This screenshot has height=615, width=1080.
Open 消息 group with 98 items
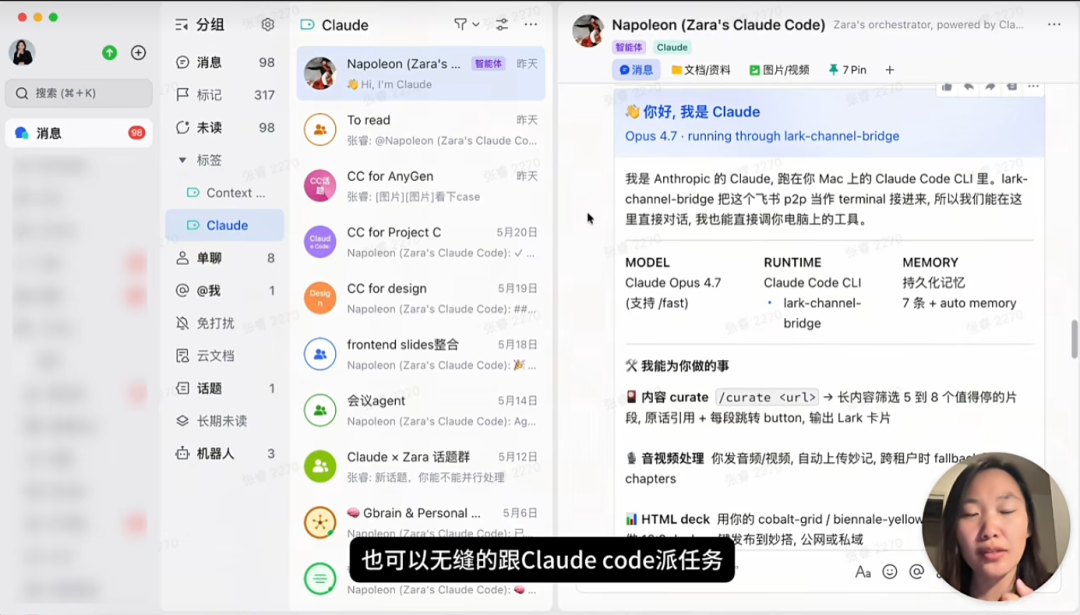pos(225,62)
